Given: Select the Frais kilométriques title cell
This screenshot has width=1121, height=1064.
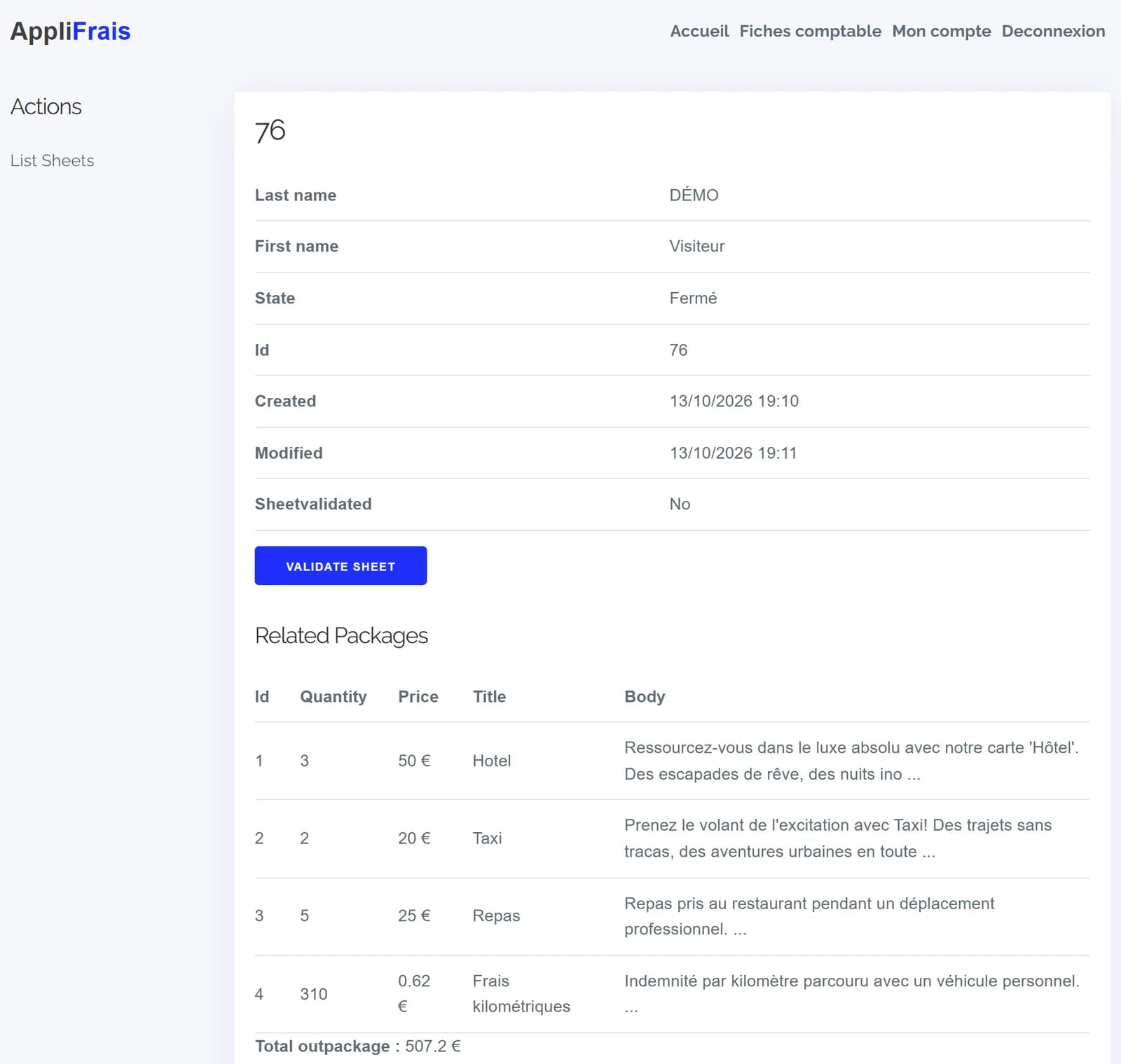Looking at the screenshot, I should point(521,993).
